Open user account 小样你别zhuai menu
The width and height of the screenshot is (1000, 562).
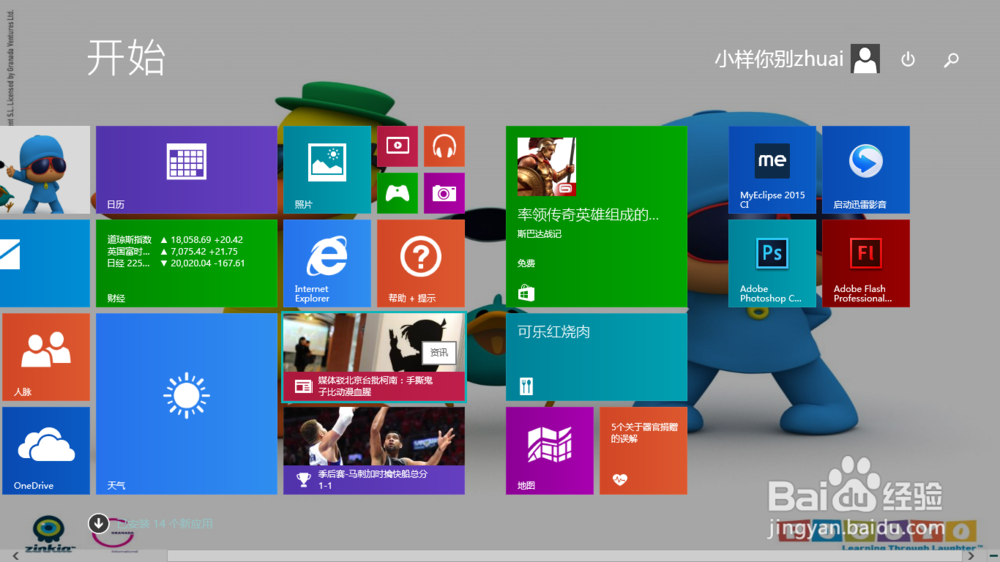797,59
